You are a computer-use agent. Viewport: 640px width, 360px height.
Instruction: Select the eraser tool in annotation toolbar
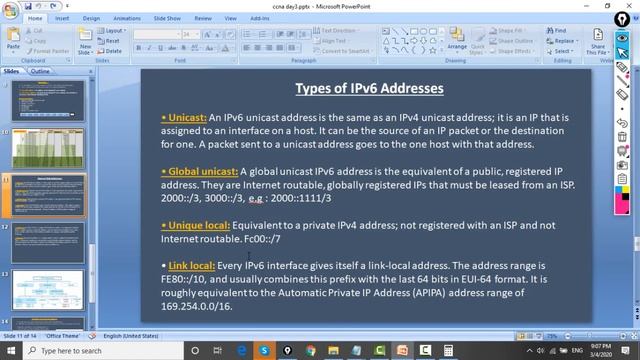622,95
